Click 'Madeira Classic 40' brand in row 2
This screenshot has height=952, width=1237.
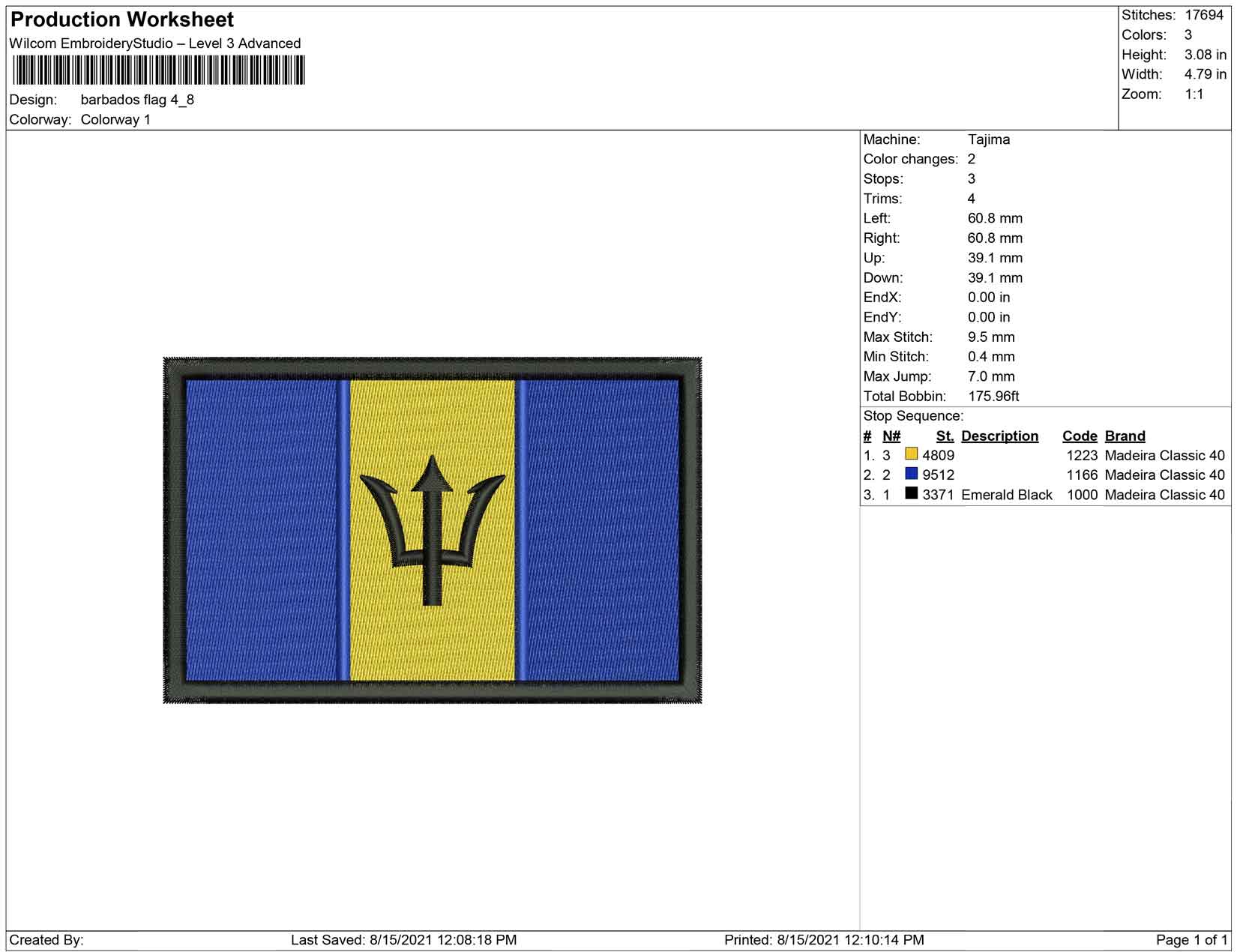tap(1164, 475)
